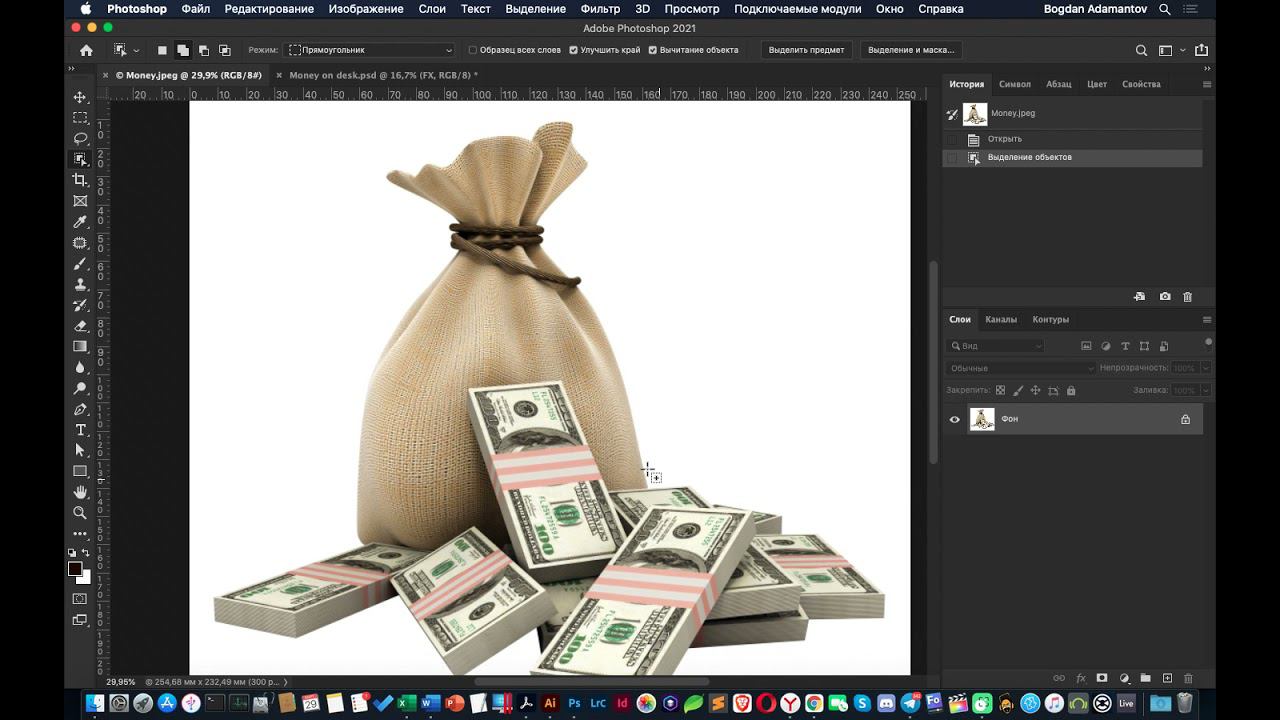Image resolution: width=1280 pixels, height=720 pixels.
Task: Select the Hand tool
Action: coord(80,492)
